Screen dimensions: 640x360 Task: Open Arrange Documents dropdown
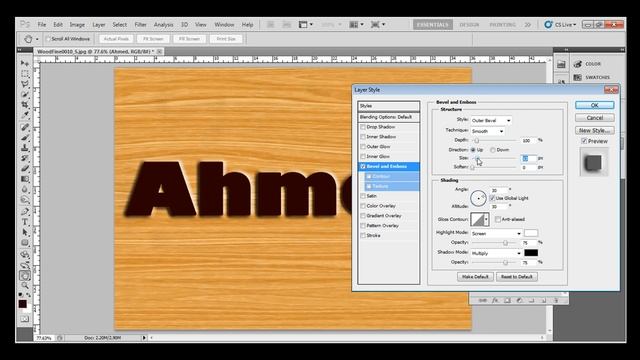click(356, 25)
